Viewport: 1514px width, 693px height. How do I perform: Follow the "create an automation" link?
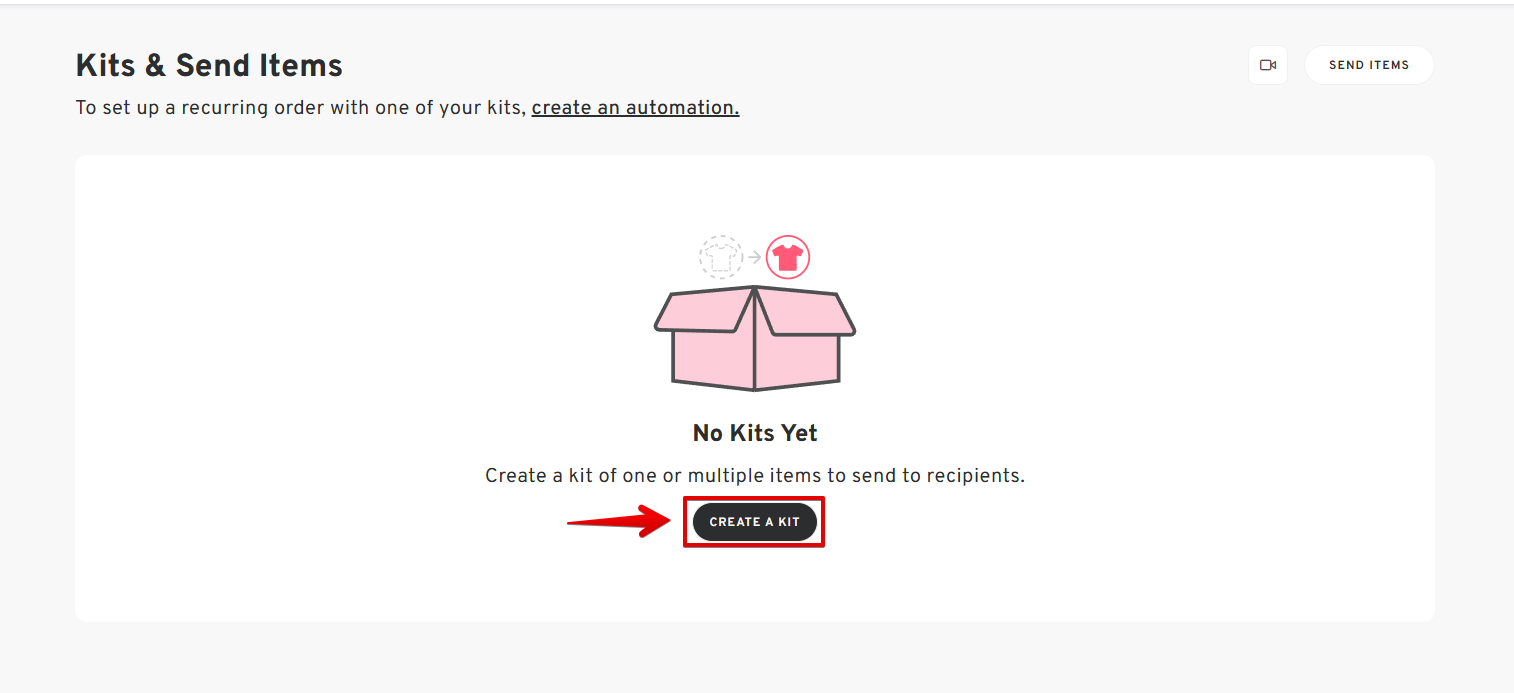click(635, 108)
